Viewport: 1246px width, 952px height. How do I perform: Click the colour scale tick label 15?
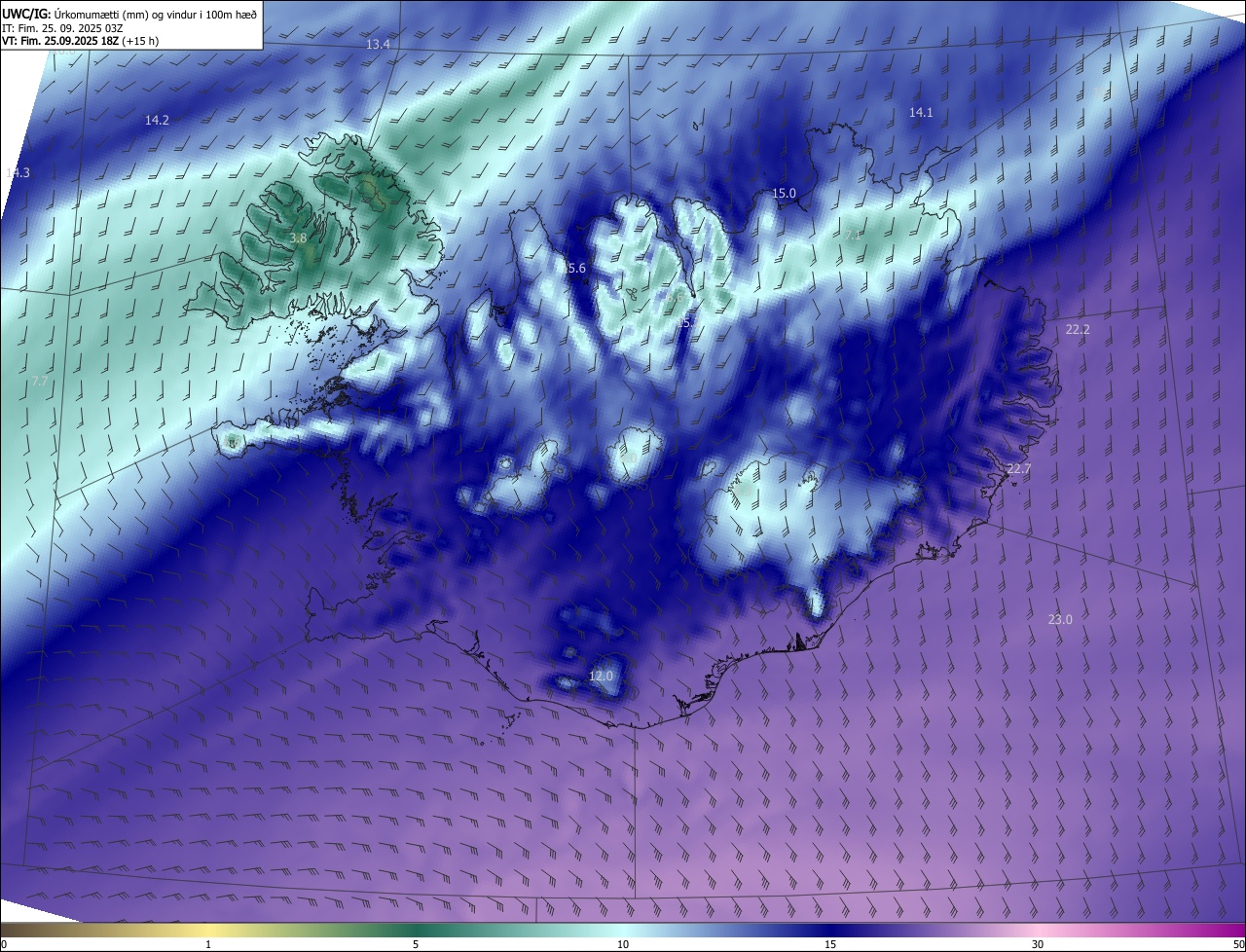click(830, 944)
